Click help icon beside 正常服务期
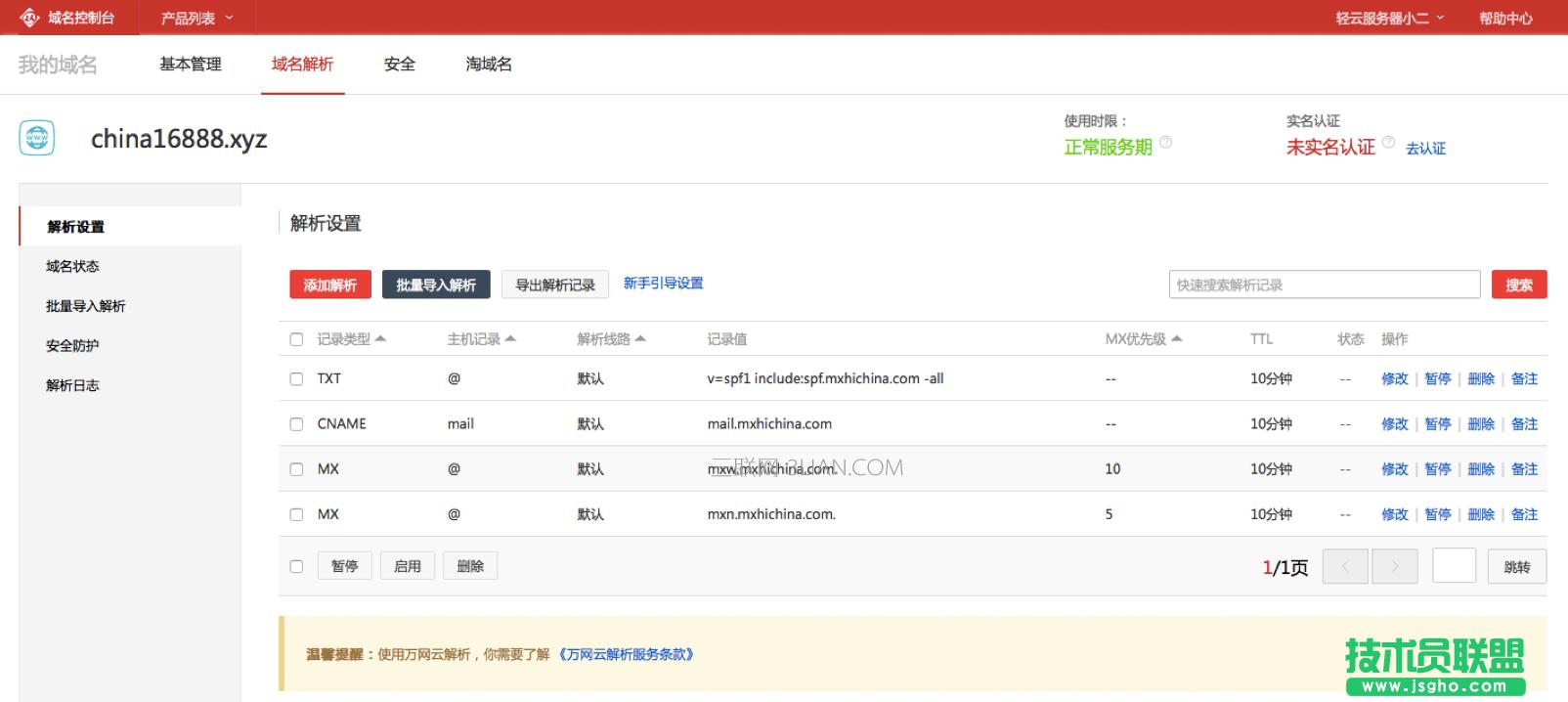This screenshot has width=1568, height=702. 1165,143
